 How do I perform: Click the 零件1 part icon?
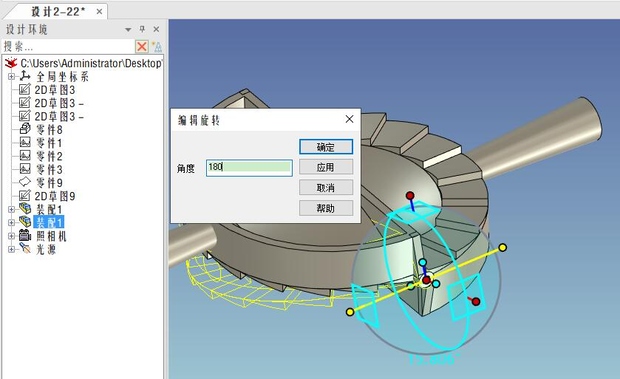(25, 142)
